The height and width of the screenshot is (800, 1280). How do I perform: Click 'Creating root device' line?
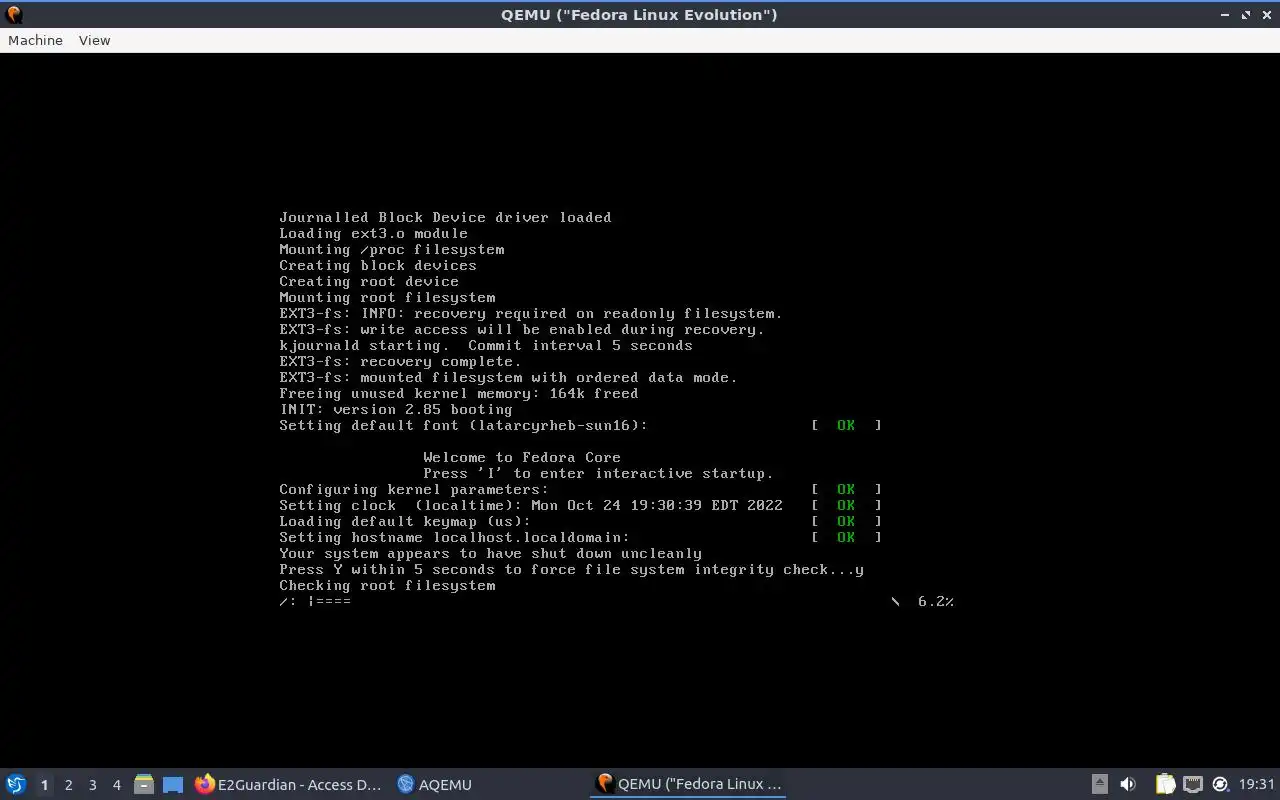pos(369,281)
